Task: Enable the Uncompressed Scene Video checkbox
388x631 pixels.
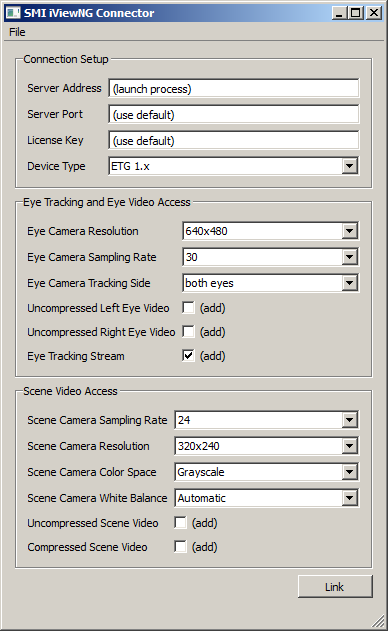Action: point(180,523)
